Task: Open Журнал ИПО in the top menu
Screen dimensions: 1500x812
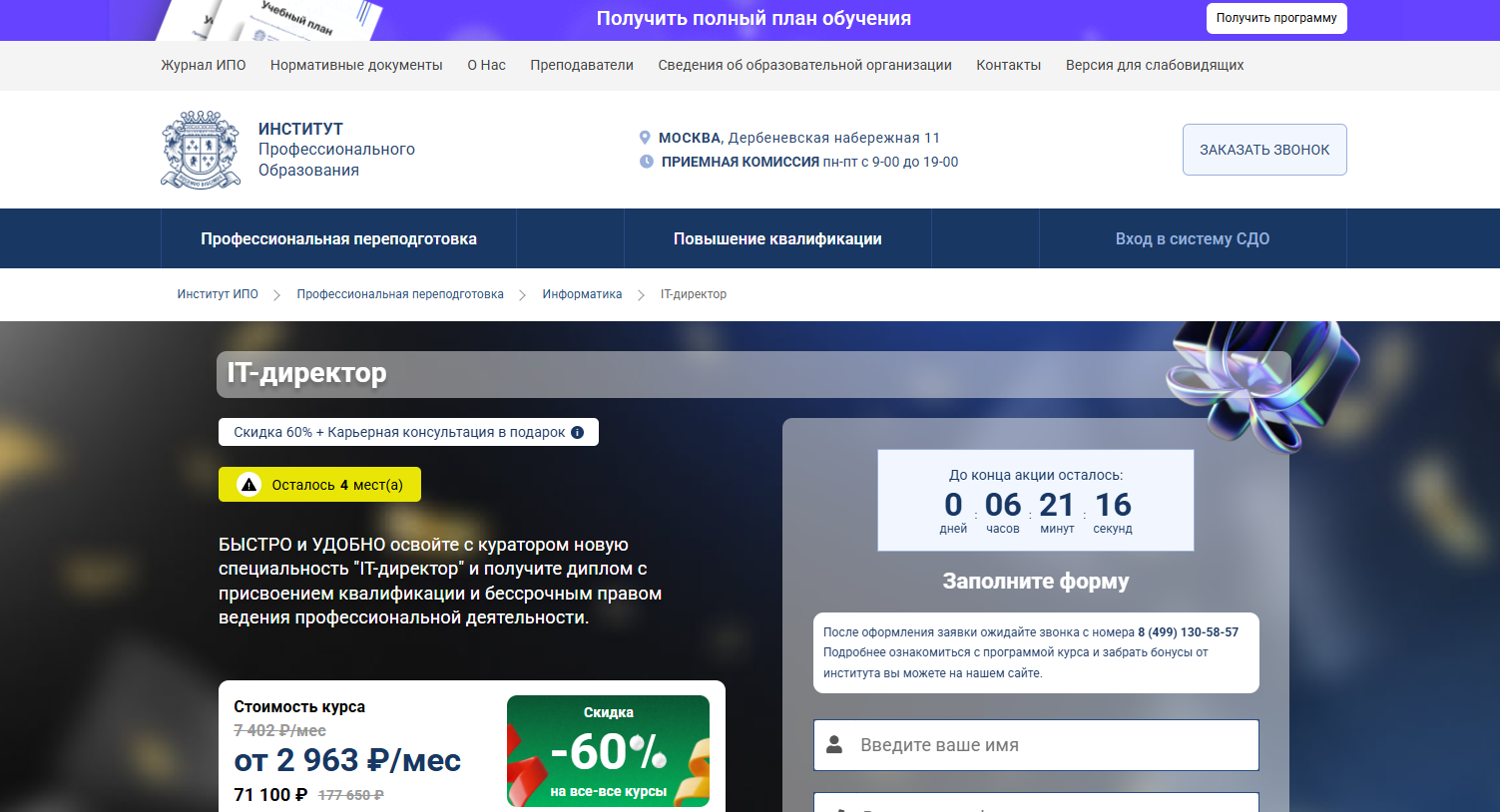Action: pos(203,65)
